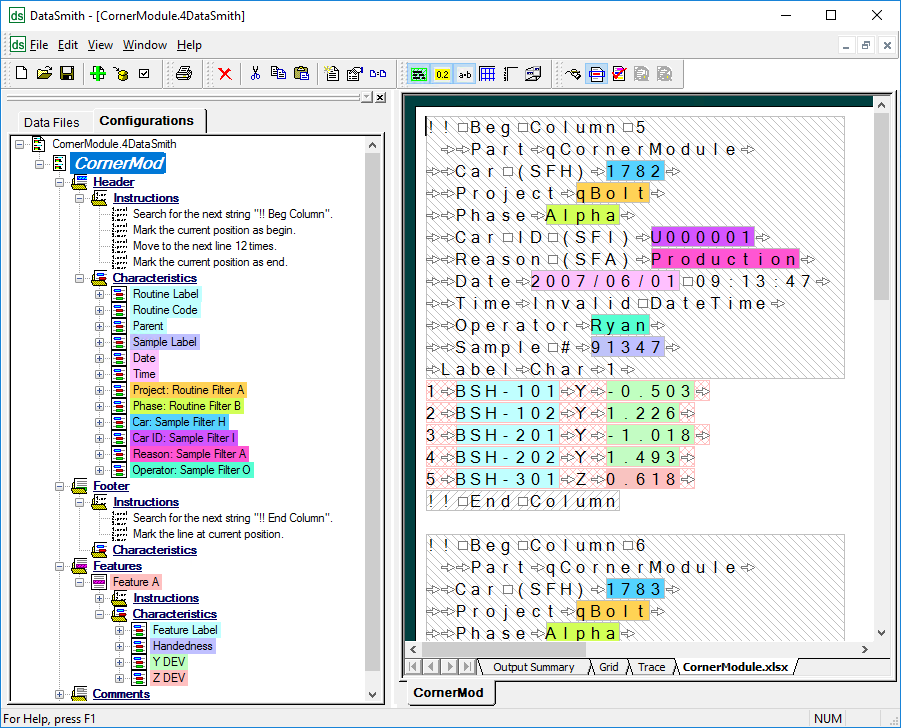
Task: Open the Window menu
Action: 144,45
